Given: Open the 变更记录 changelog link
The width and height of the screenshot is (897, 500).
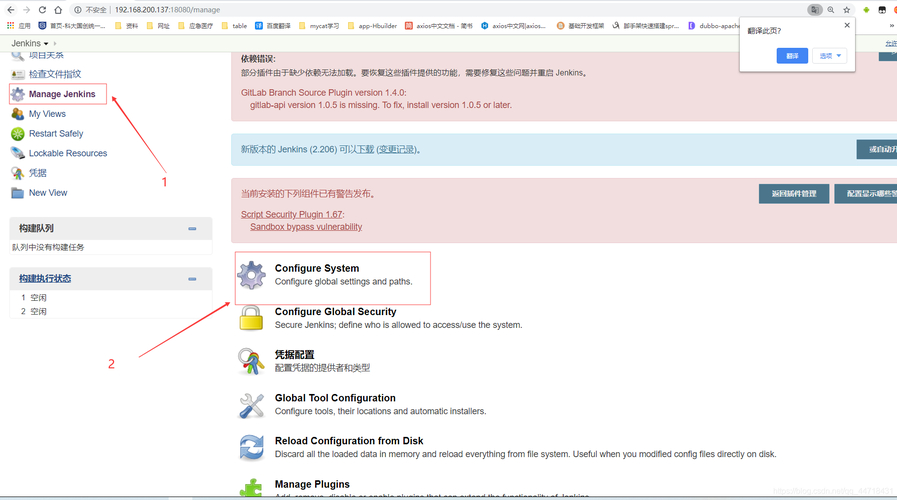Looking at the screenshot, I should coord(396,149).
